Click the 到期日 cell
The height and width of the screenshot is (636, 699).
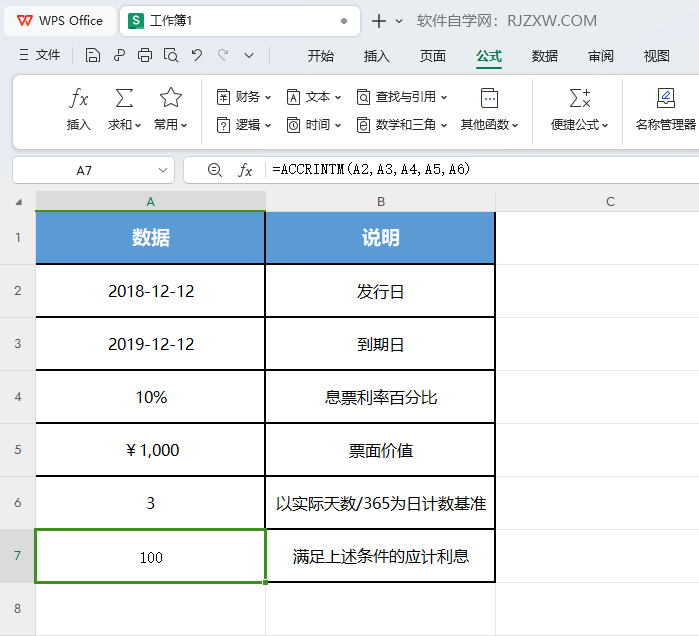point(380,344)
